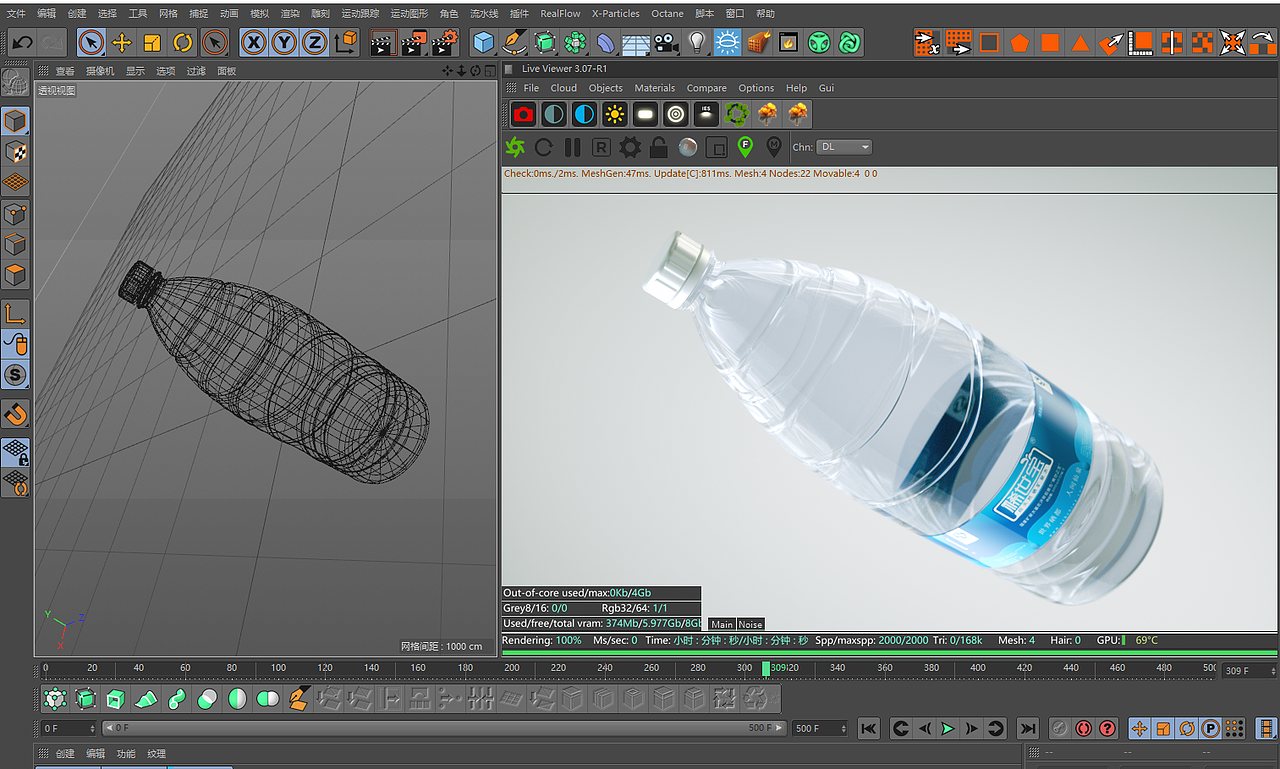Open the 摄像机 viewport menu
The image size is (1280, 769).
click(x=100, y=71)
